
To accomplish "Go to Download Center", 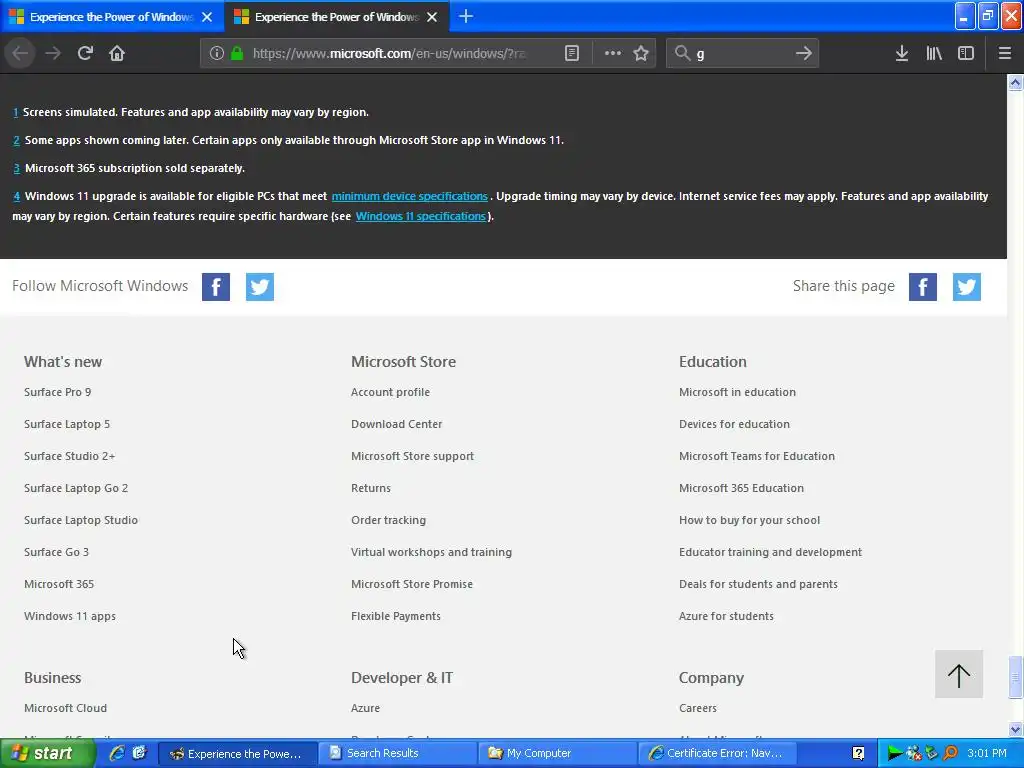I will 396,424.
